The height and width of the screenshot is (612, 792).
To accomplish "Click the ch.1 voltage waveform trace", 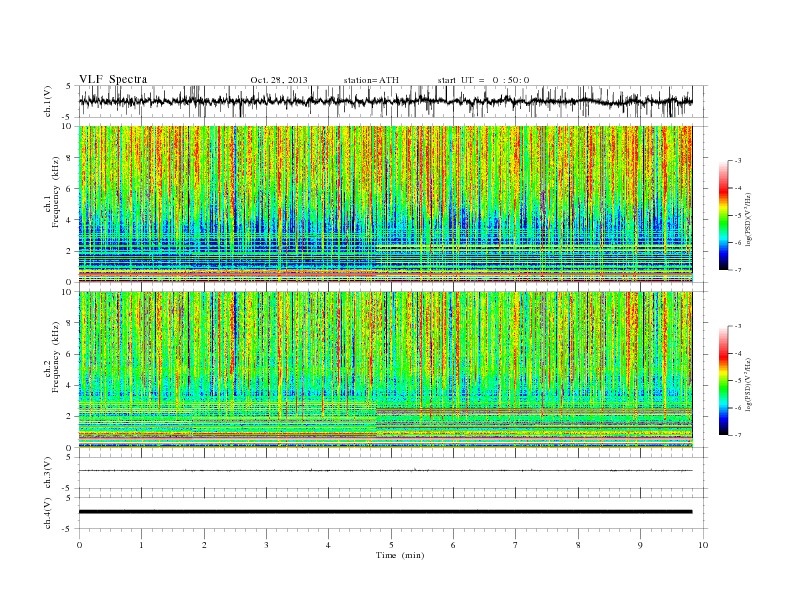I will pos(385,101).
